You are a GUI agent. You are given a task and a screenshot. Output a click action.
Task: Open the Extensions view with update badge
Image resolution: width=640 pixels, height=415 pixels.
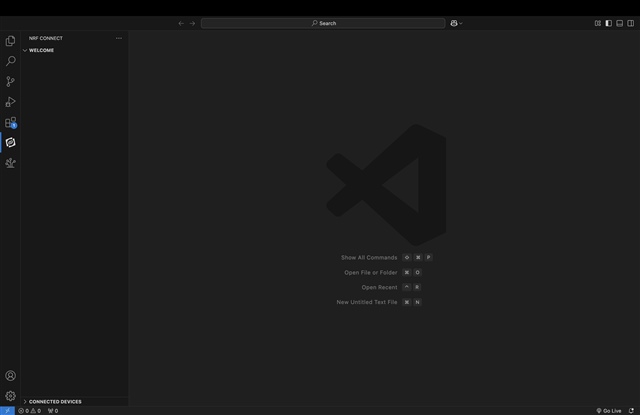pos(11,122)
